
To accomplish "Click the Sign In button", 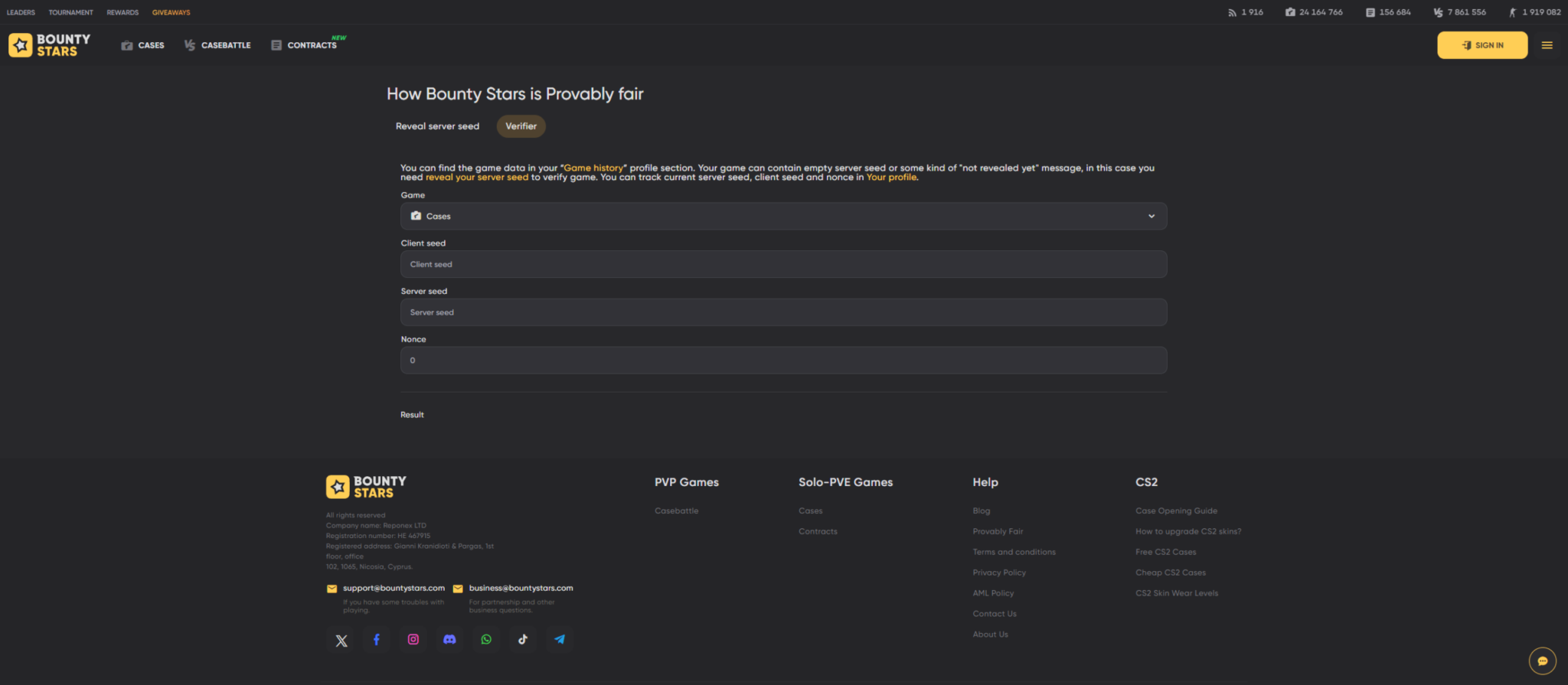I will [1482, 45].
